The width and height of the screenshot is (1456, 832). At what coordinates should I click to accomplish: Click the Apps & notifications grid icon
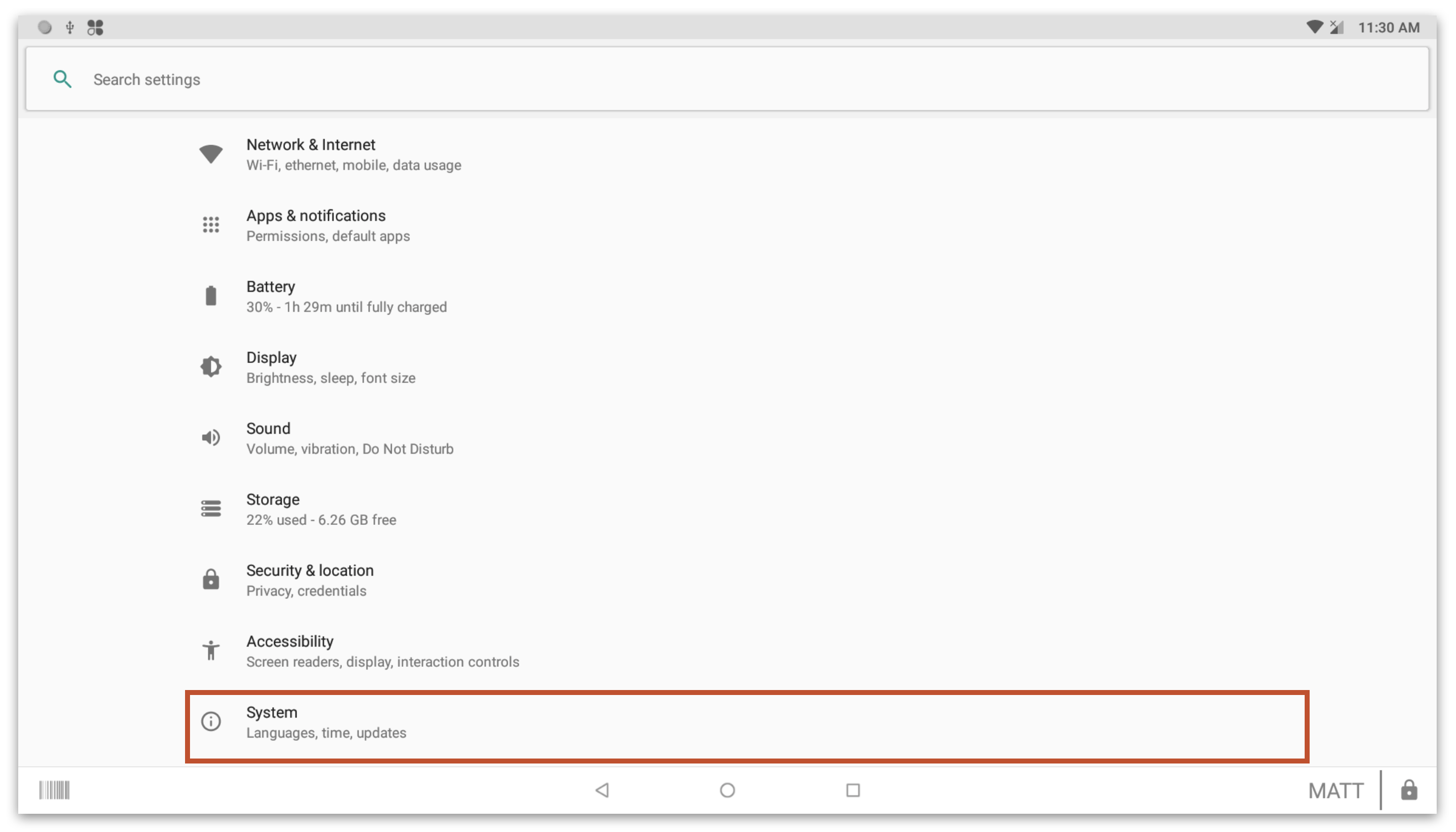coord(211,224)
